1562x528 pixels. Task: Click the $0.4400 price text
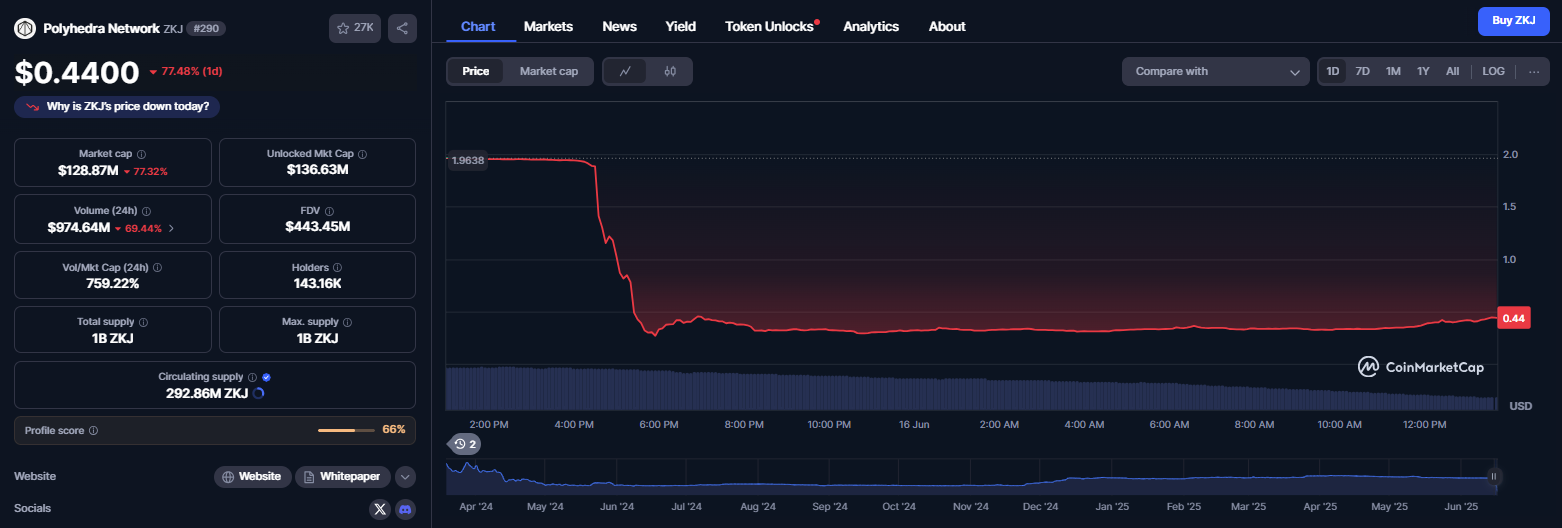(77, 72)
